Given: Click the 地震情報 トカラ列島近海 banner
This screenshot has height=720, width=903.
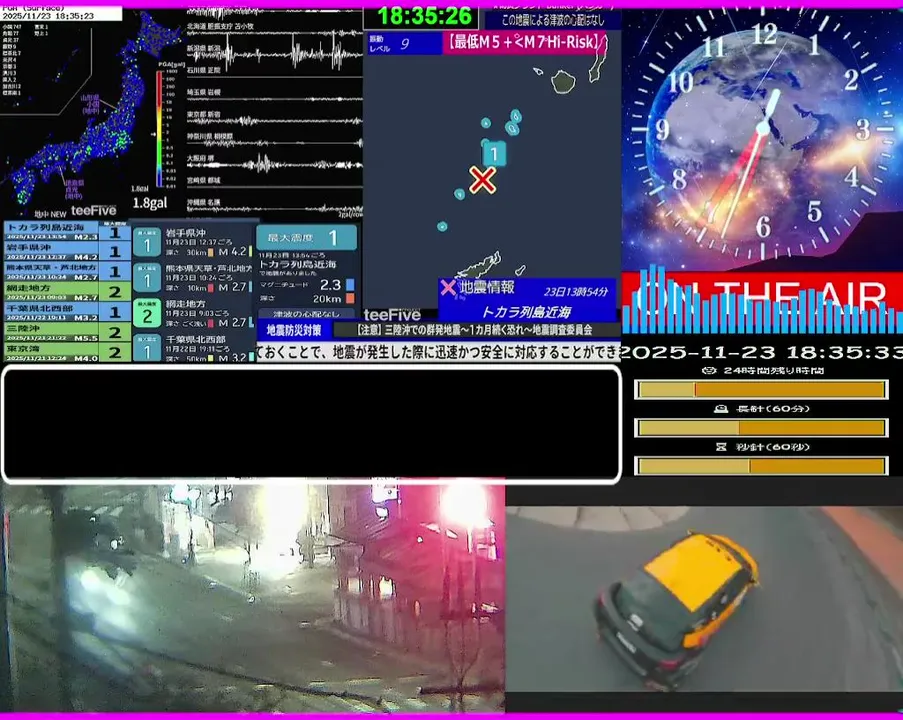Looking at the screenshot, I should click(x=526, y=300).
